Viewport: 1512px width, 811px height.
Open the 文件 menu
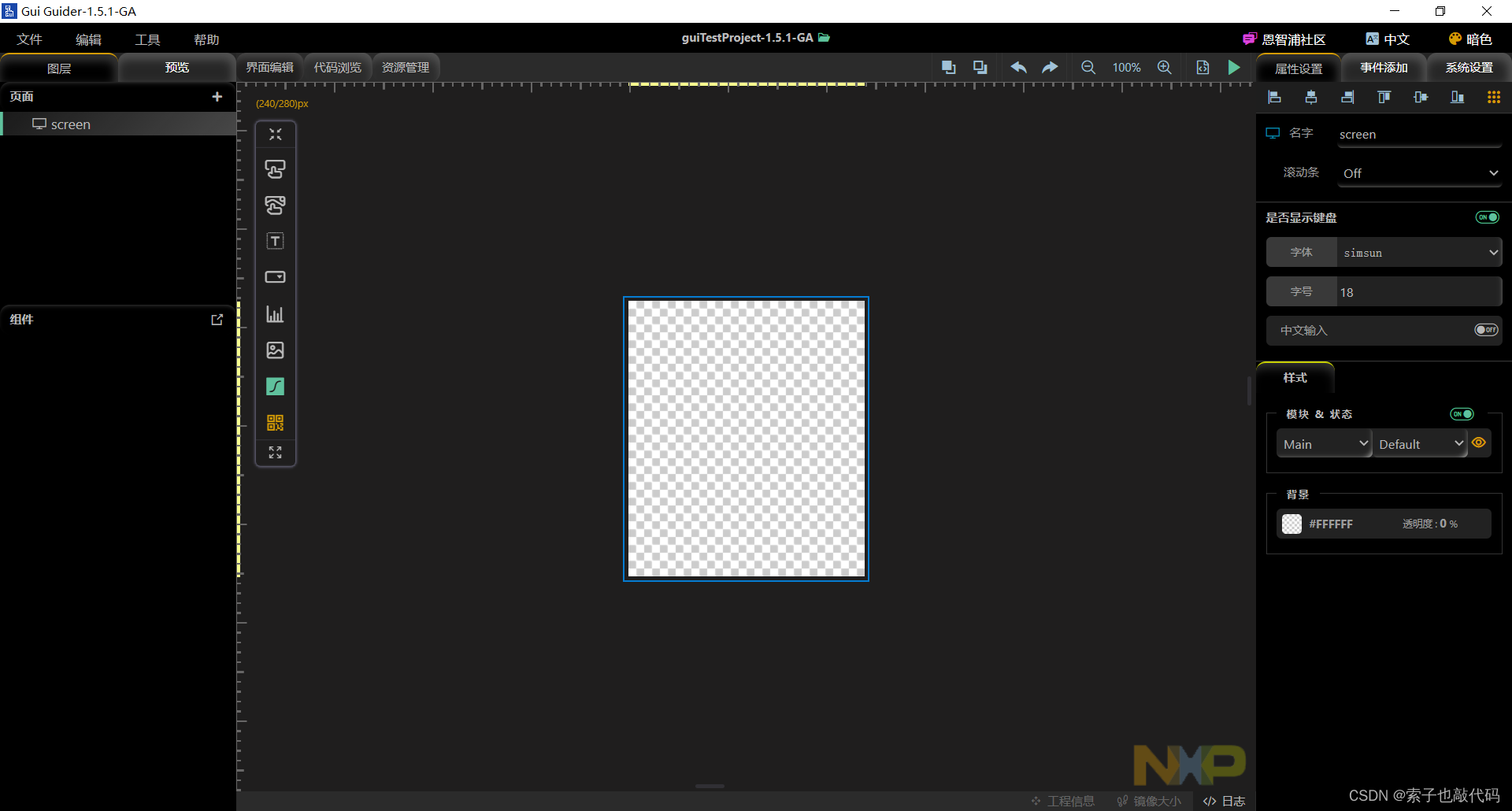[x=29, y=39]
